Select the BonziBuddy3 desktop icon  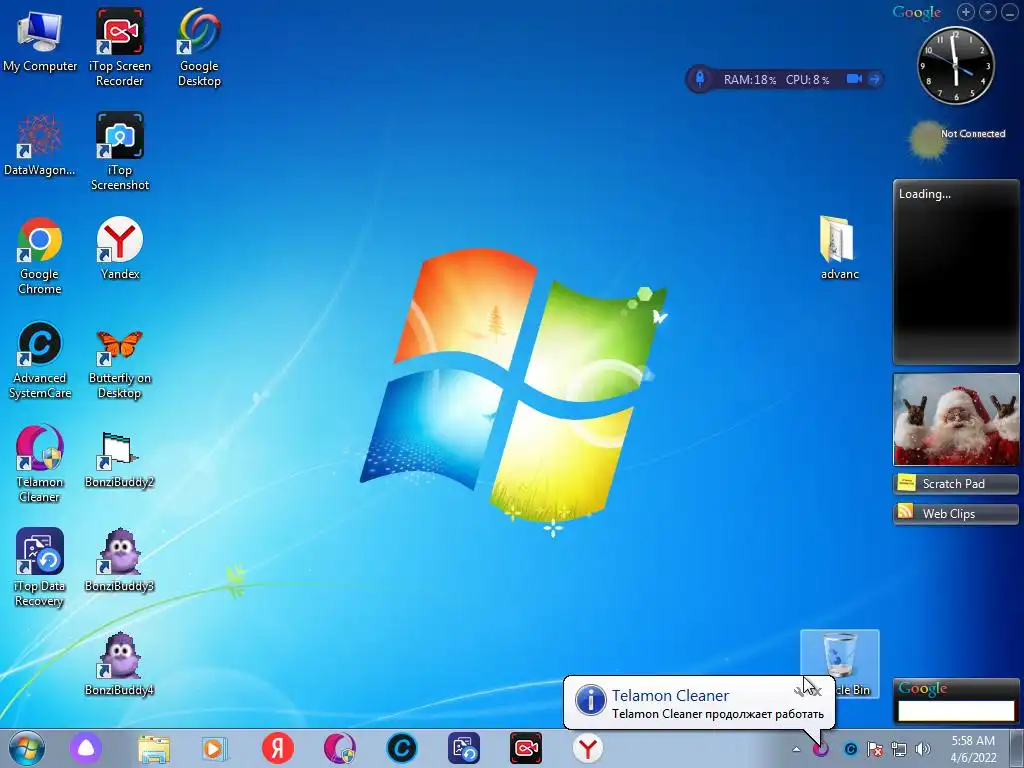(x=120, y=560)
